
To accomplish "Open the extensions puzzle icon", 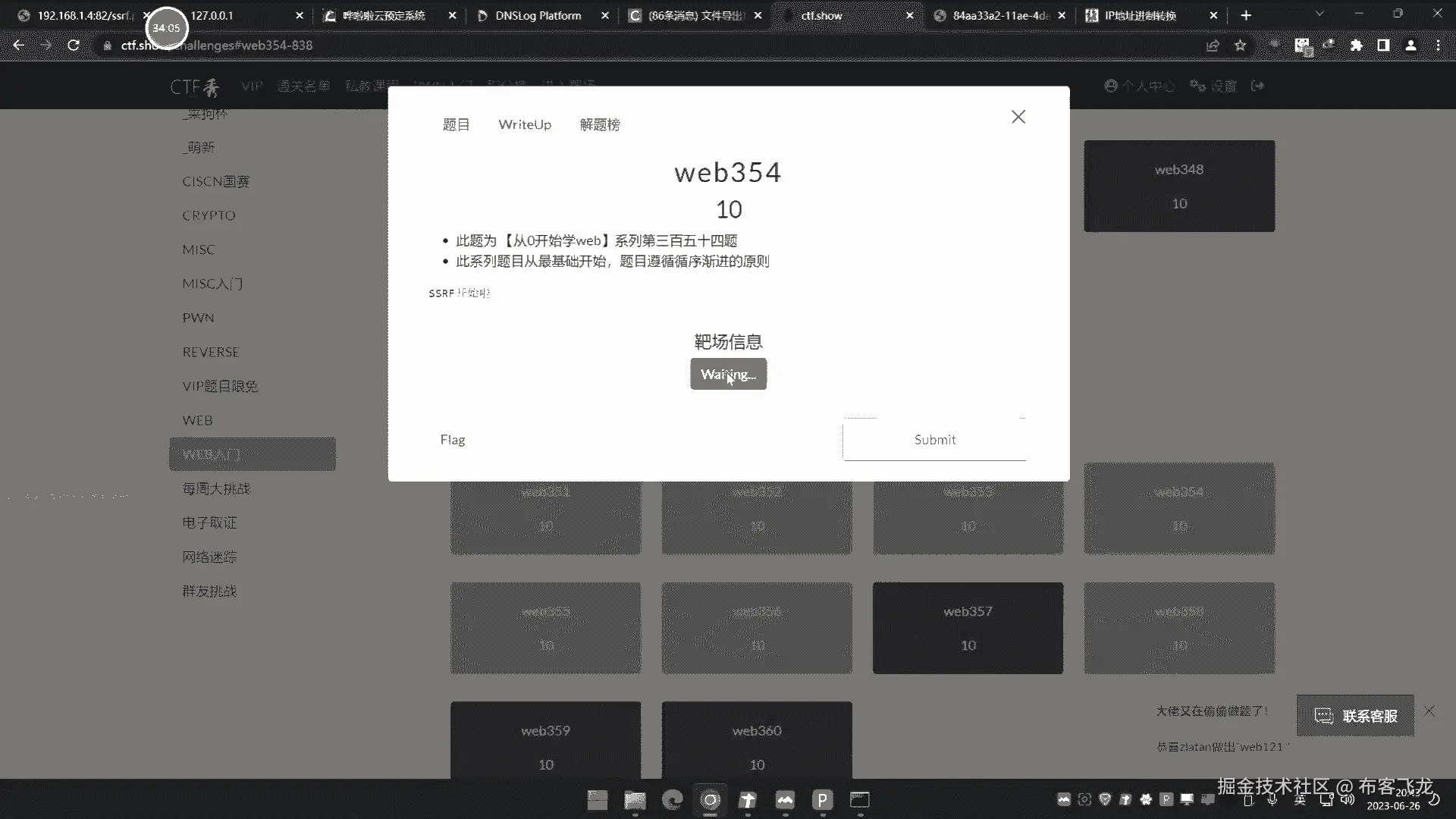I will [1356, 45].
